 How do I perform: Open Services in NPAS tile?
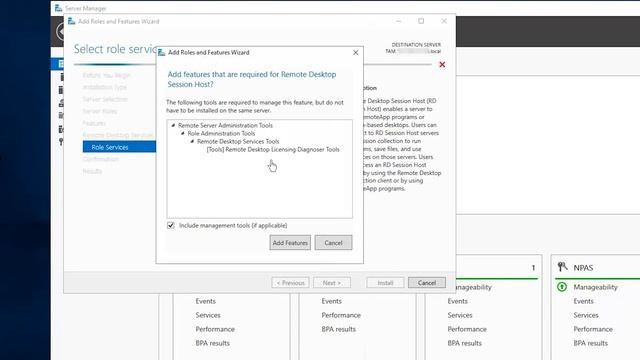[x=585, y=315]
